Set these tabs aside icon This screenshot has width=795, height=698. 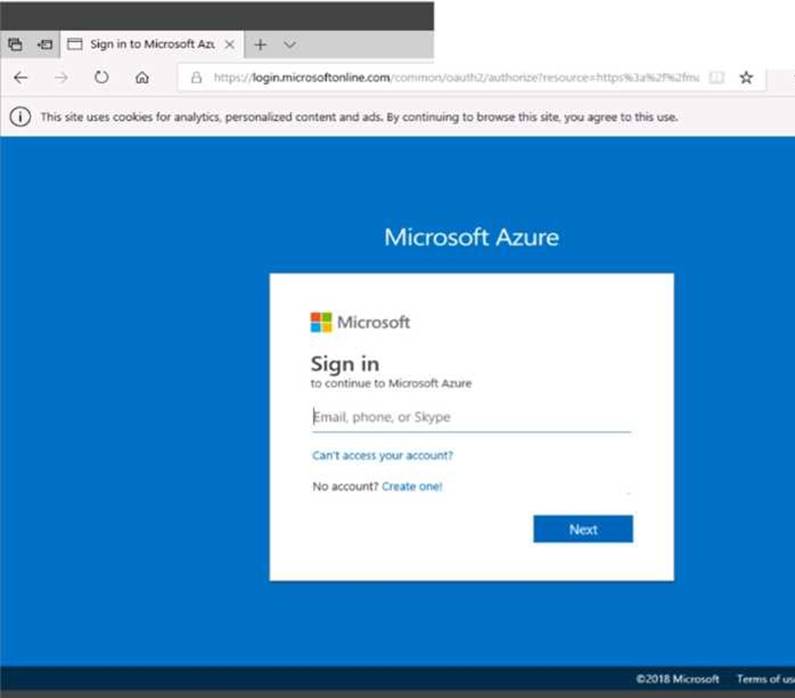(45, 45)
